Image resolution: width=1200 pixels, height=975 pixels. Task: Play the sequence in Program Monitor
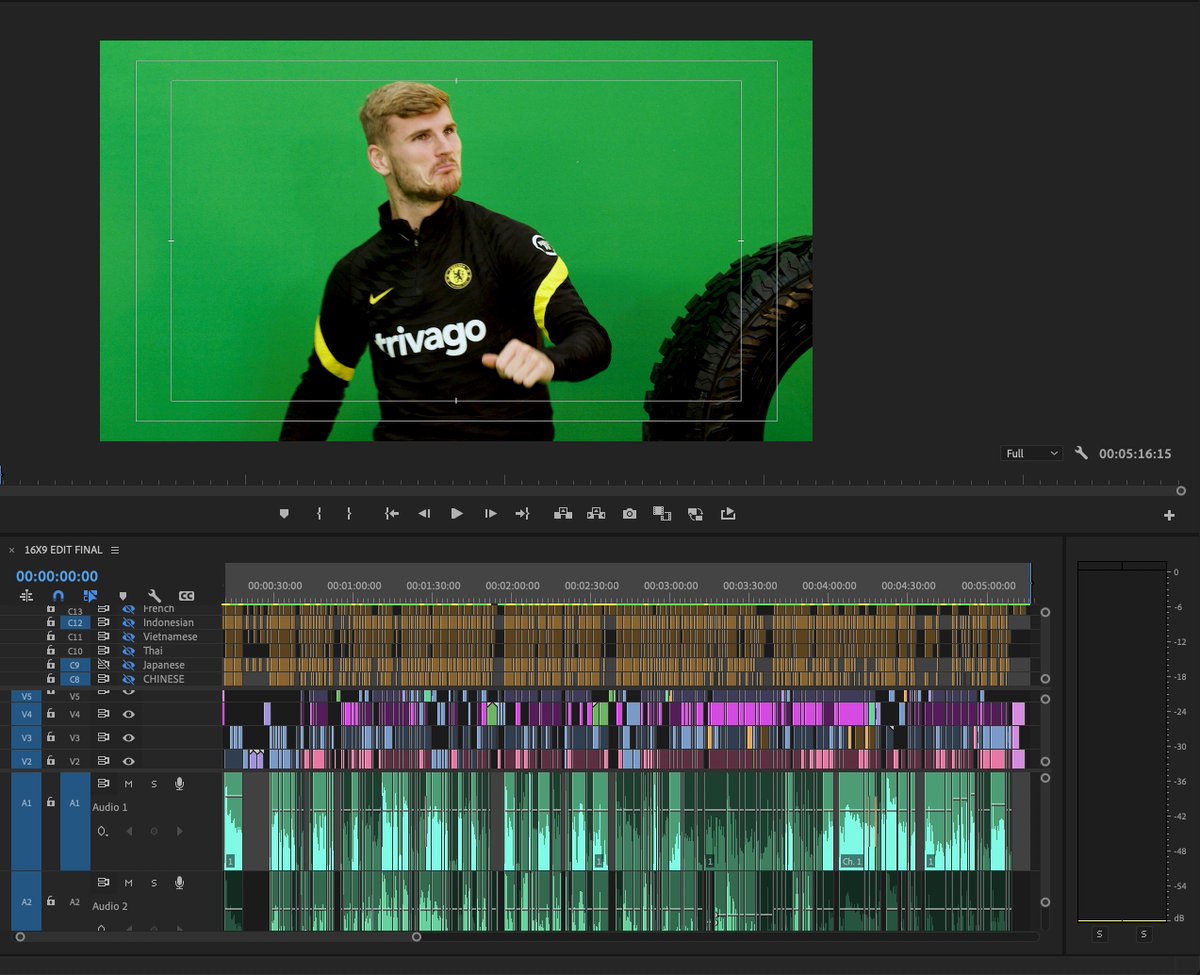coord(457,513)
